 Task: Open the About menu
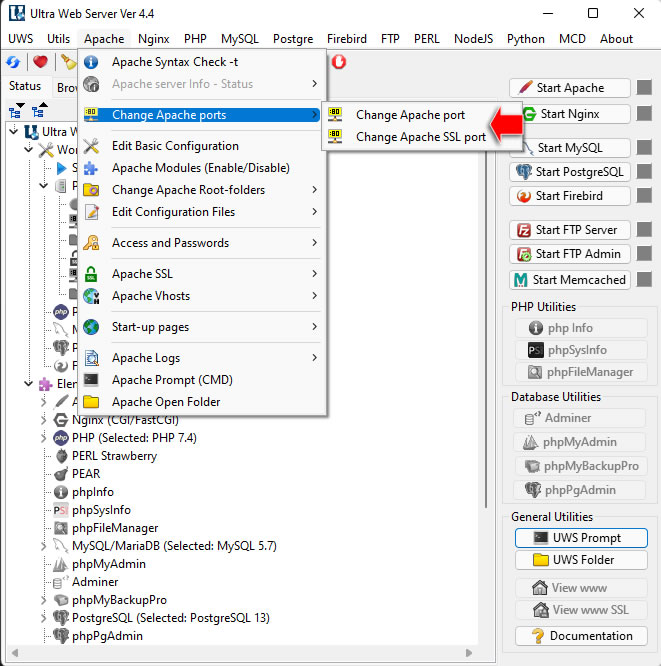(616, 39)
